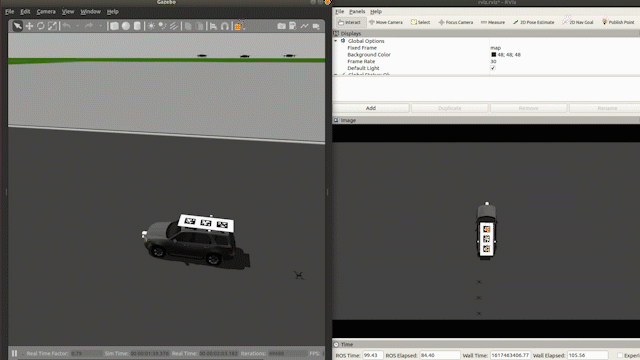Insert a cylinder shape
Viewport: 640px width, 360px height.
click(137, 26)
